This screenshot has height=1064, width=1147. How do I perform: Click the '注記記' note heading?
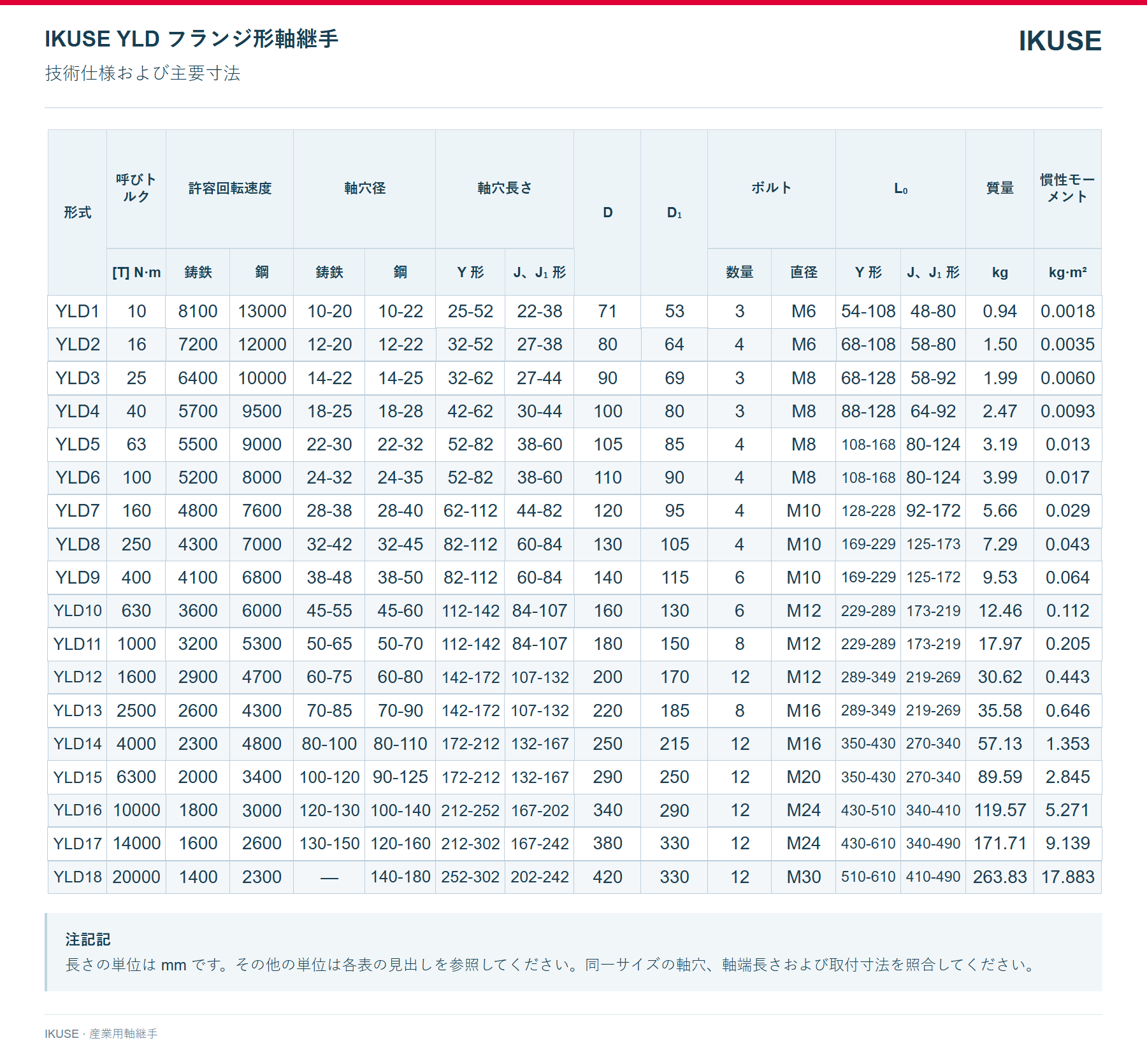tap(87, 940)
